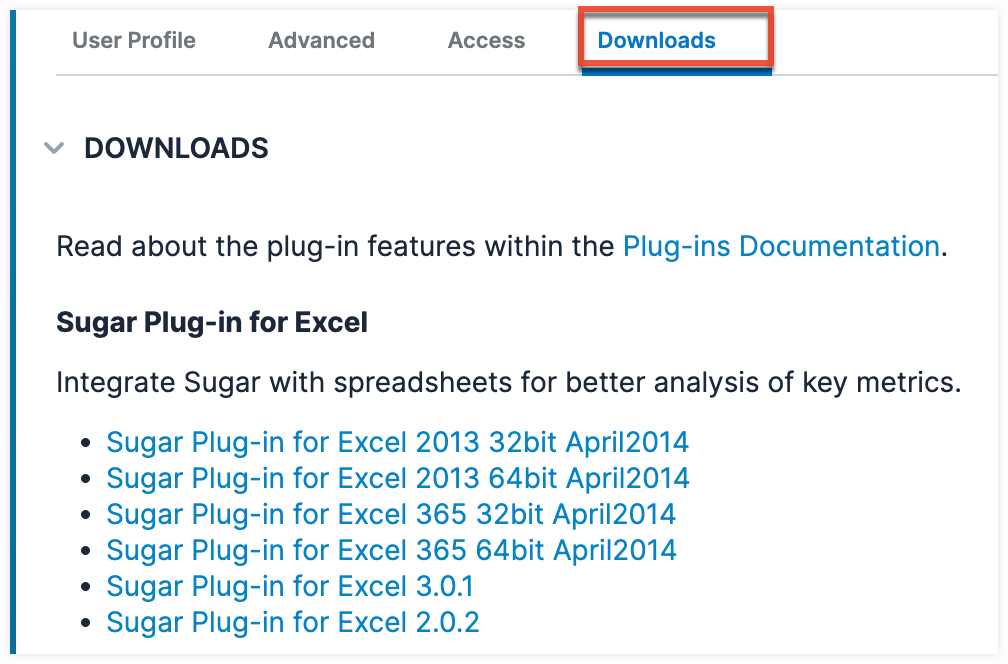This screenshot has width=1008, height=664.
Task: Open the Sugar Plug-in for Excel 3.0.1 link
Action: (290, 586)
